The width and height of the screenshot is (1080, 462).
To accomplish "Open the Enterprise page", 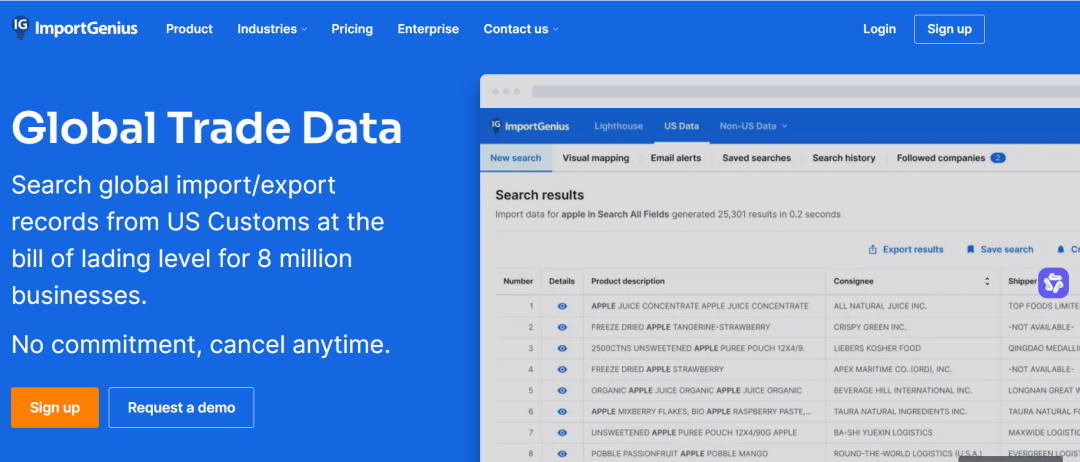I will 428,29.
